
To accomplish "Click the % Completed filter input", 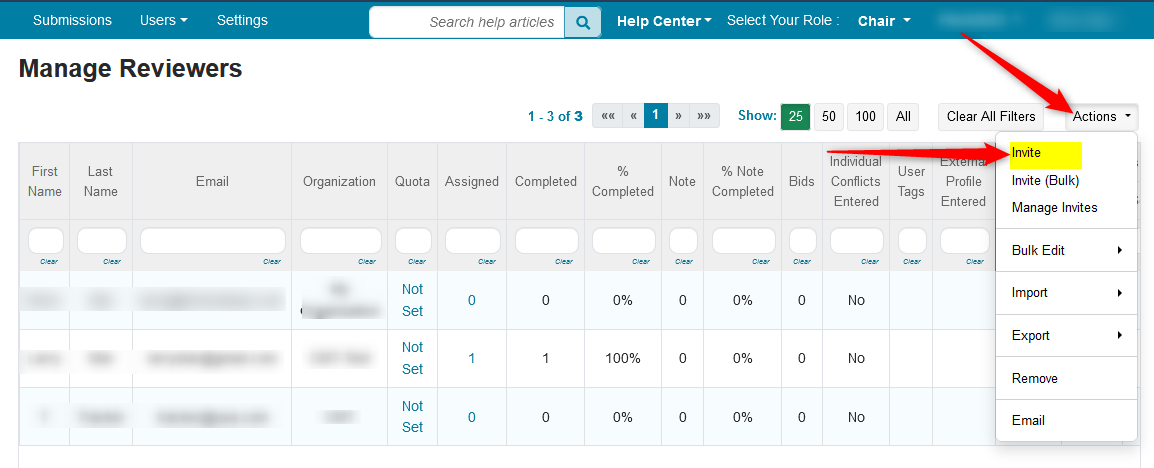I will (x=623, y=241).
